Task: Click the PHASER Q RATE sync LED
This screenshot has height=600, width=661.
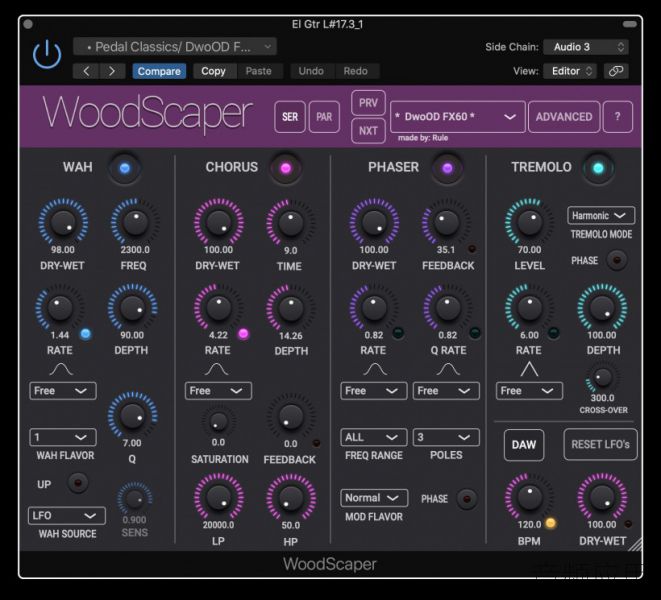Action: [475, 333]
